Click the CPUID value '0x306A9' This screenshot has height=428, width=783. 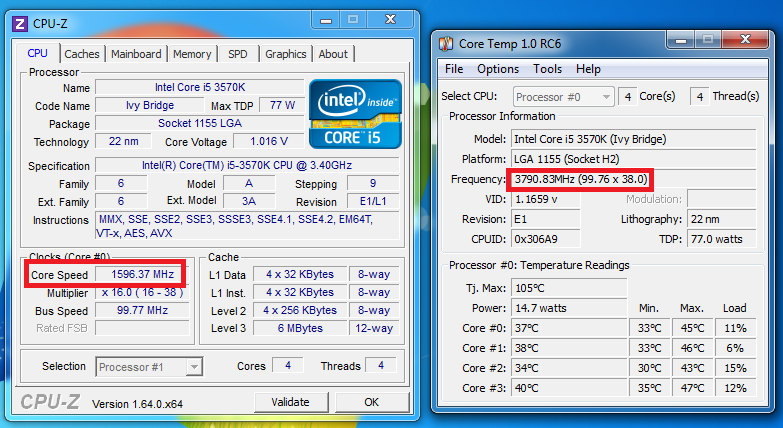pyautogui.click(x=546, y=239)
